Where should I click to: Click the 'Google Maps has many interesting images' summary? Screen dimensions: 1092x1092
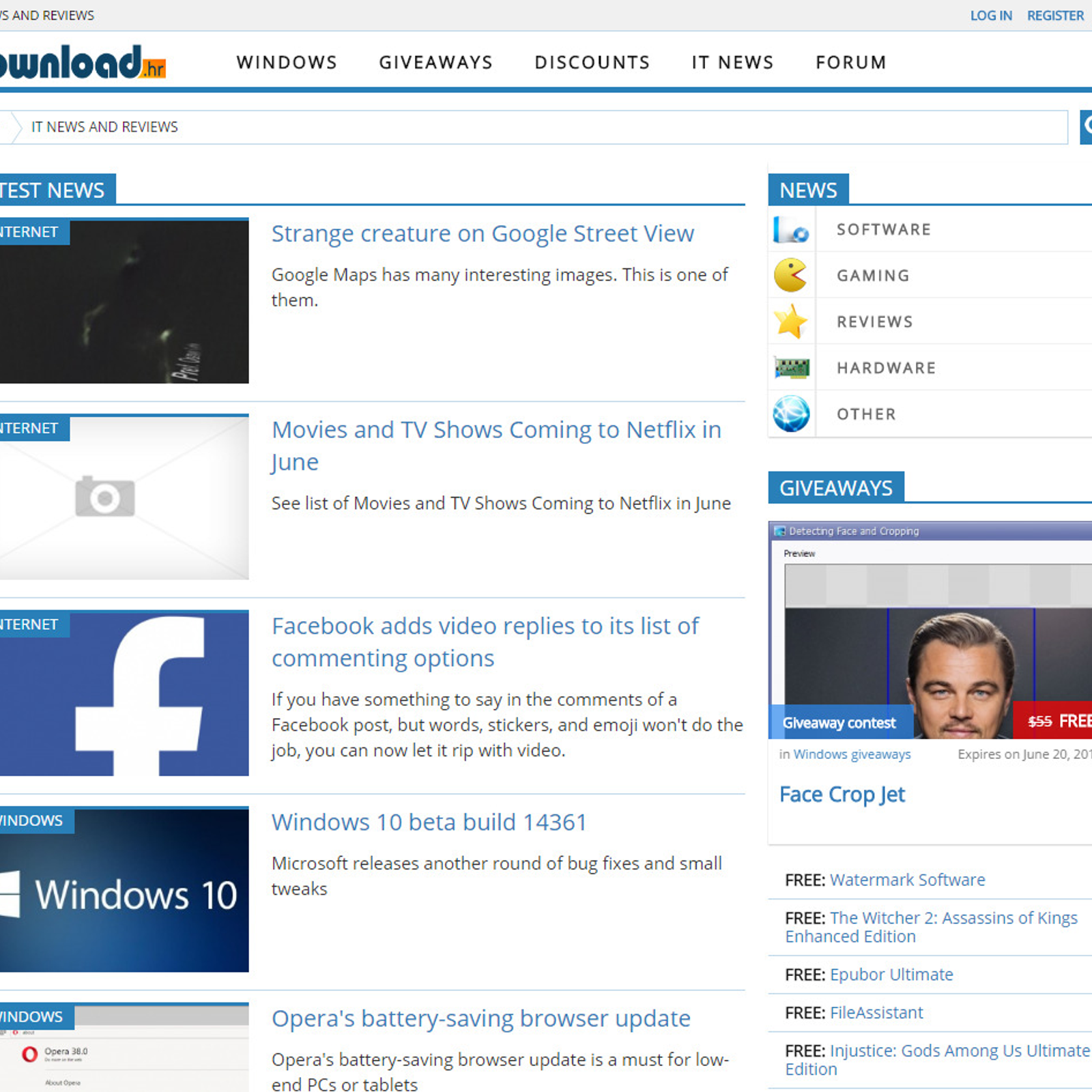click(500, 287)
